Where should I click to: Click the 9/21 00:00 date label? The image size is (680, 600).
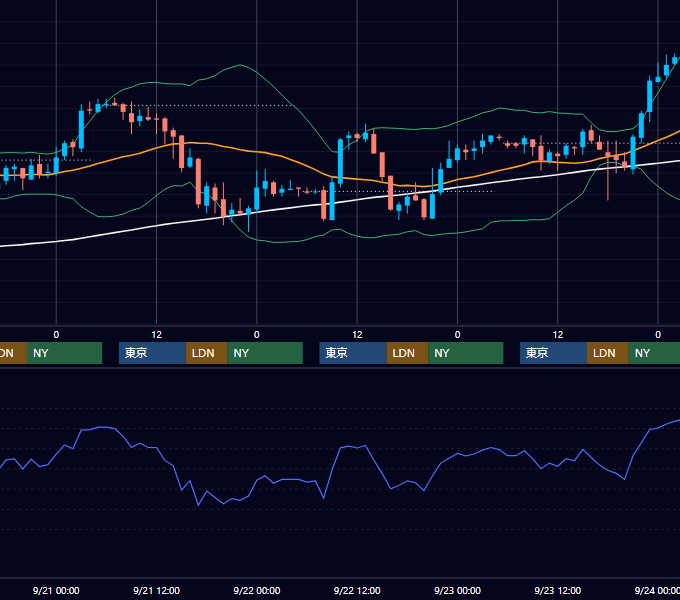point(56,590)
